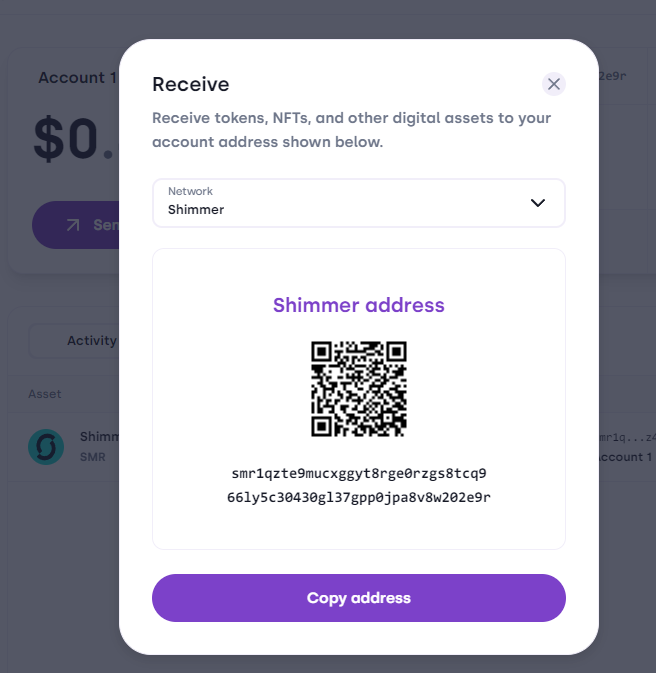Click the truncated address ending in 2e9r
Viewport: 656px width, 673px height.
click(x=612, y=76)
